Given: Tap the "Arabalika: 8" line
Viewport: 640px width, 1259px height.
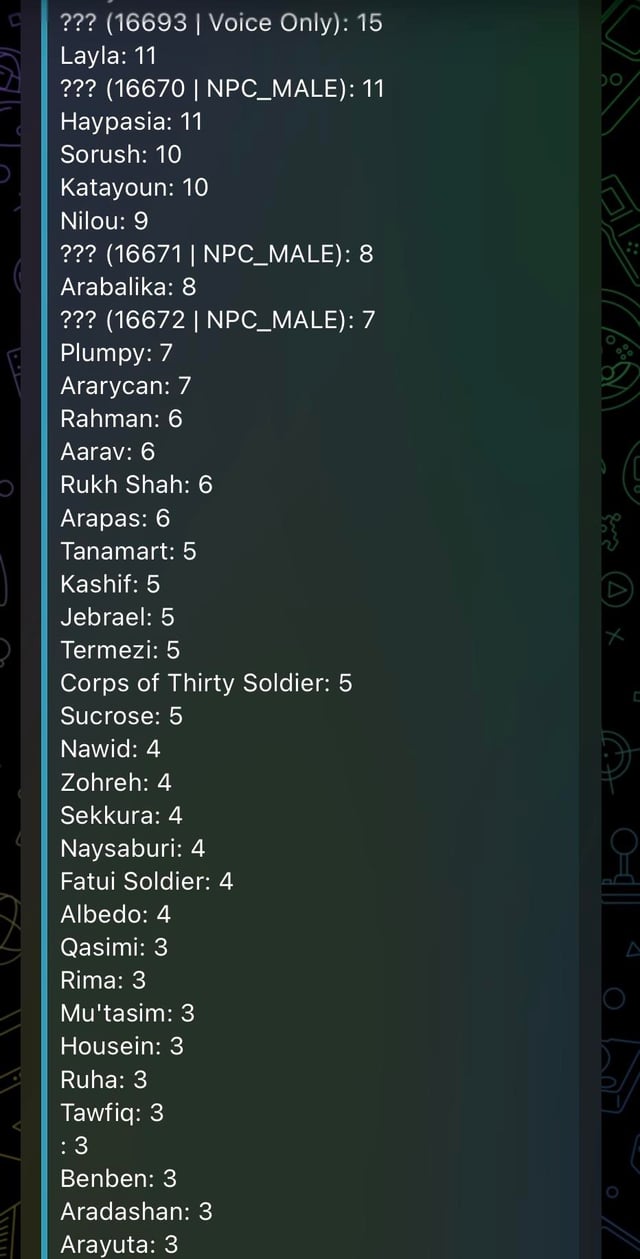Looking at the screenshot, I should point(128,287).
